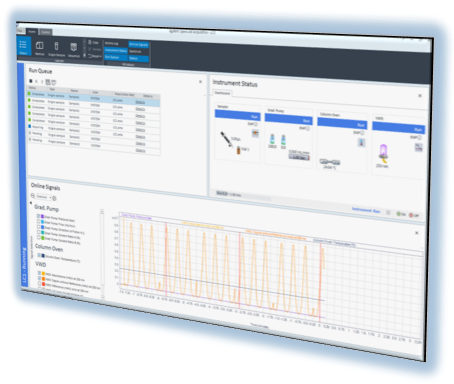Collapse the signal selection panel arrow

point(31,203)
